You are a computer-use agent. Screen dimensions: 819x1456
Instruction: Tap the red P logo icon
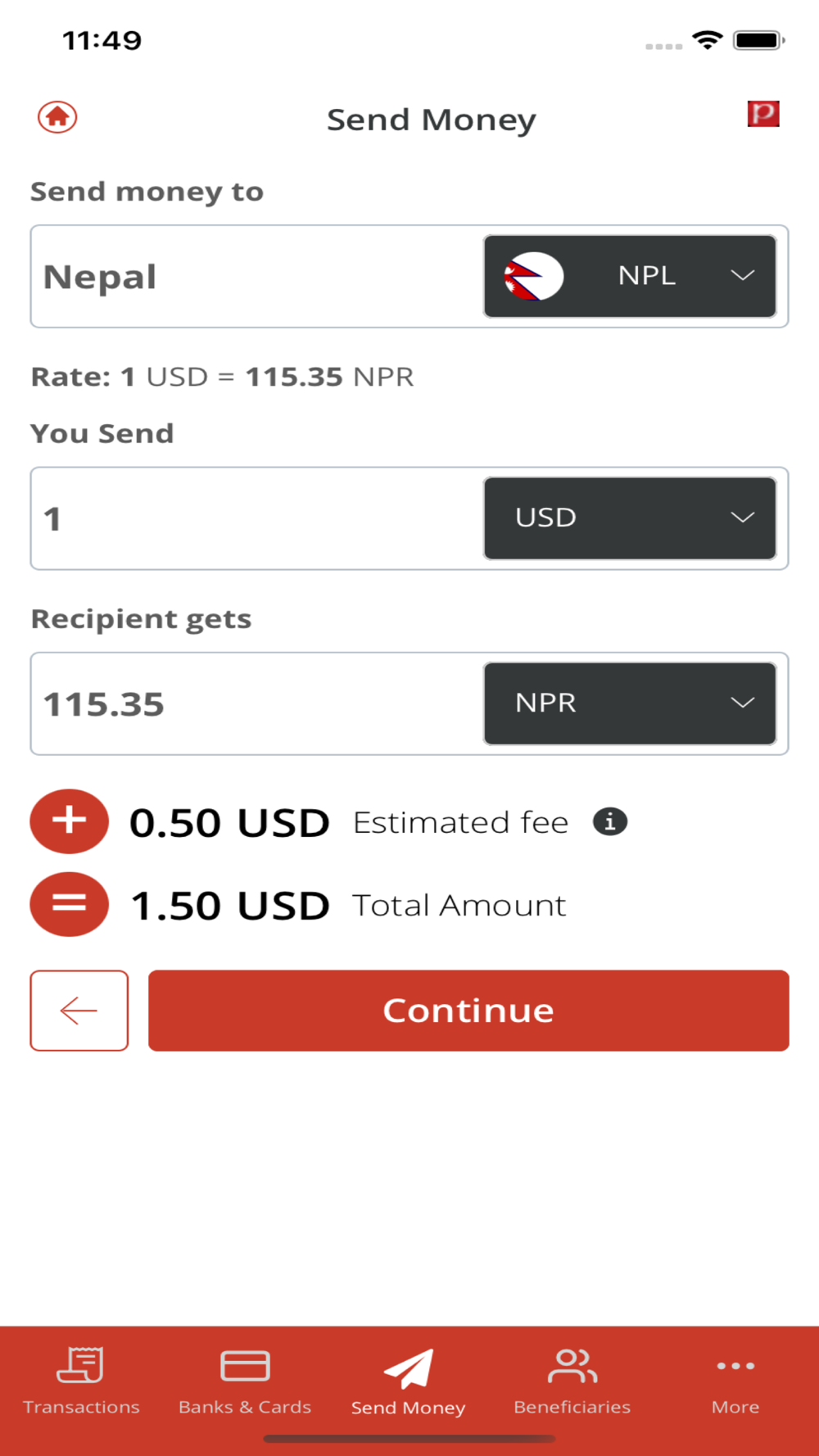(762, 114)
